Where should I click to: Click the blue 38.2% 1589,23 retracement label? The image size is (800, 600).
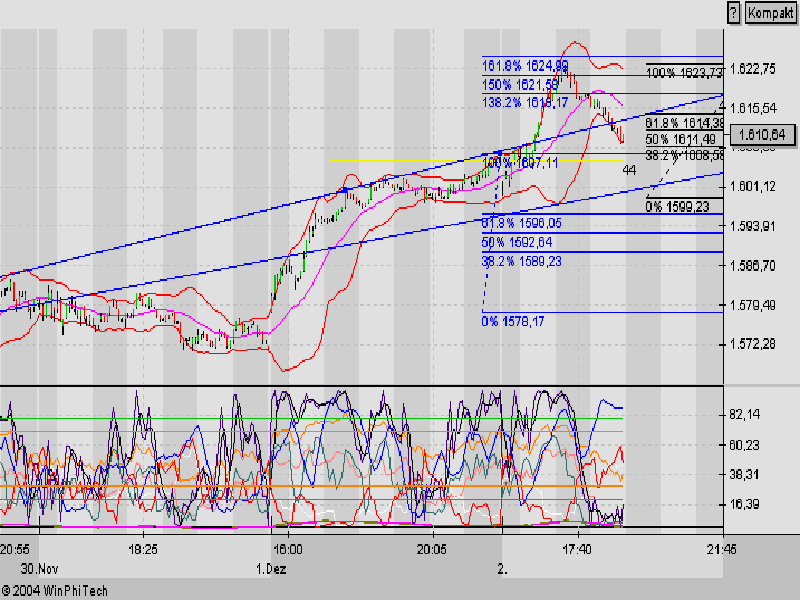point(521,262)
